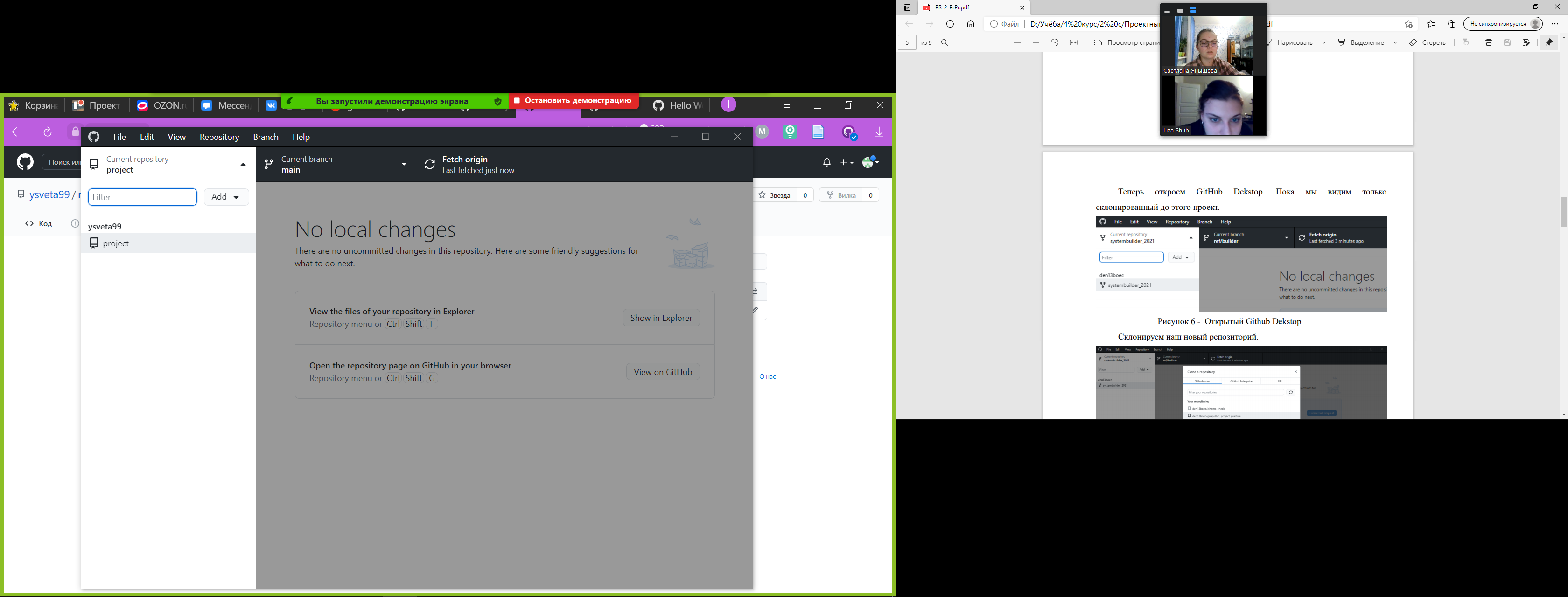Image resolution: width=1568 pixels, height=597 pixels.
Task: Switch to the OZON.ru browser tab
Action: coord(161,105)
